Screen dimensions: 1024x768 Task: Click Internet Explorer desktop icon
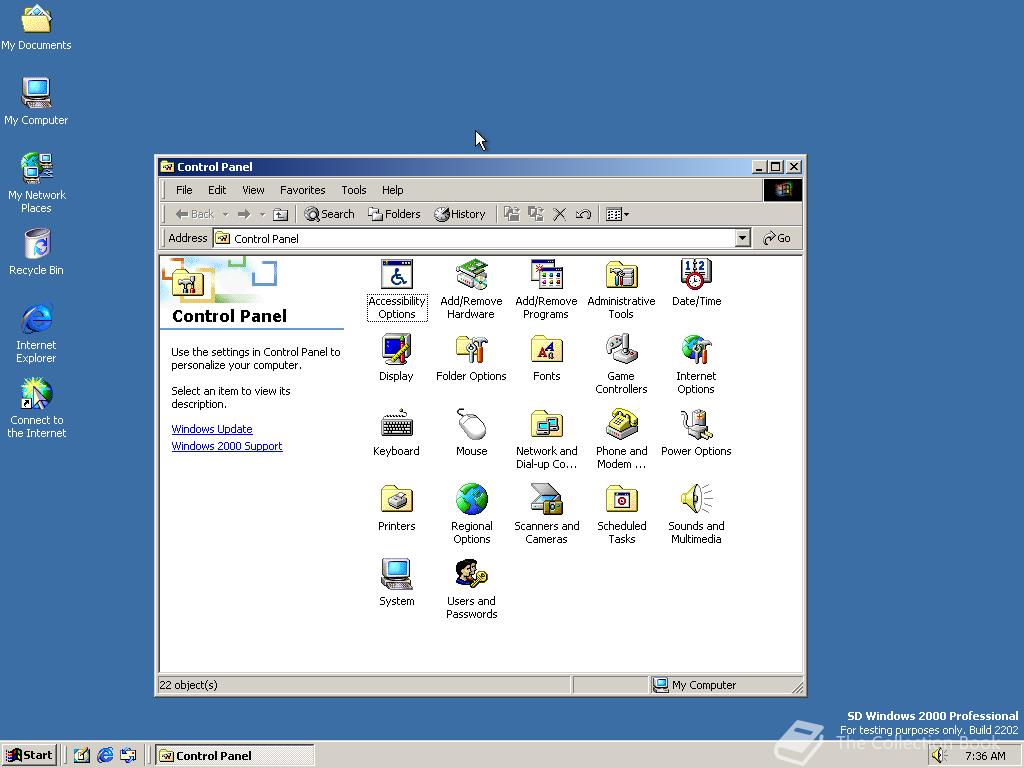pos(37,333)
